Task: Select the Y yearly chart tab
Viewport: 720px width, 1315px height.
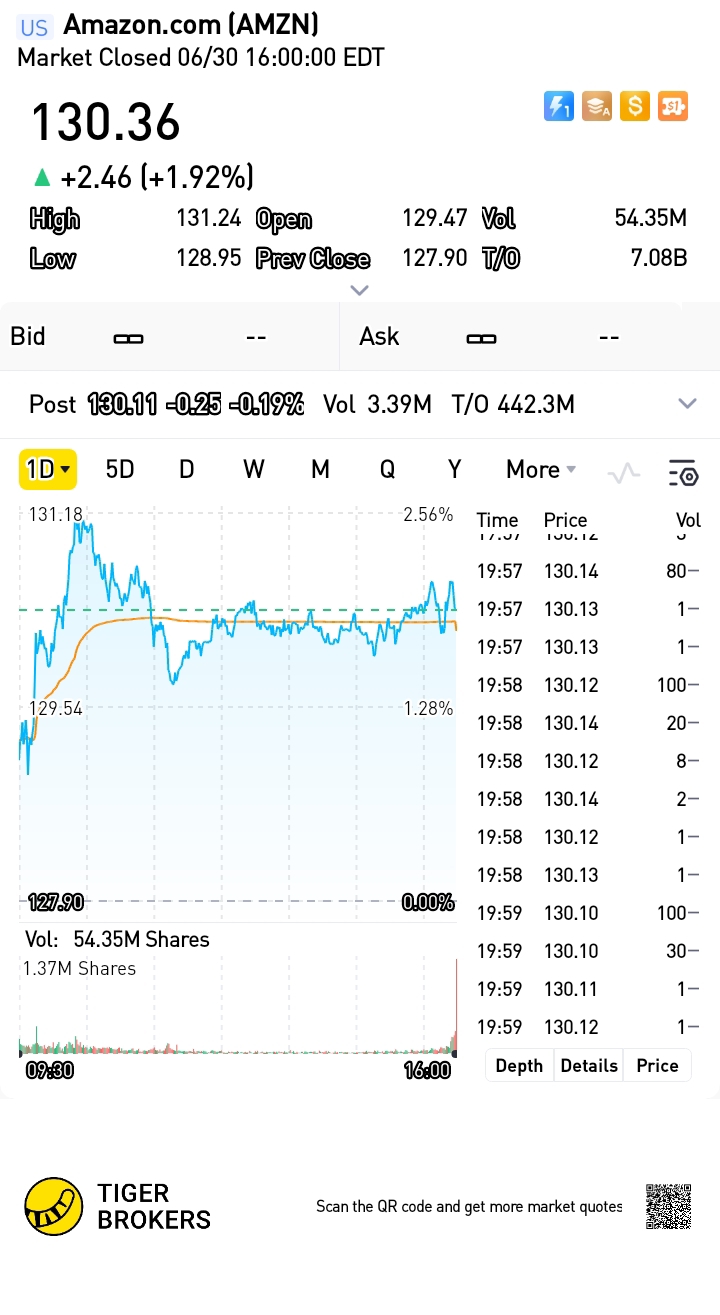Action: 454,470
